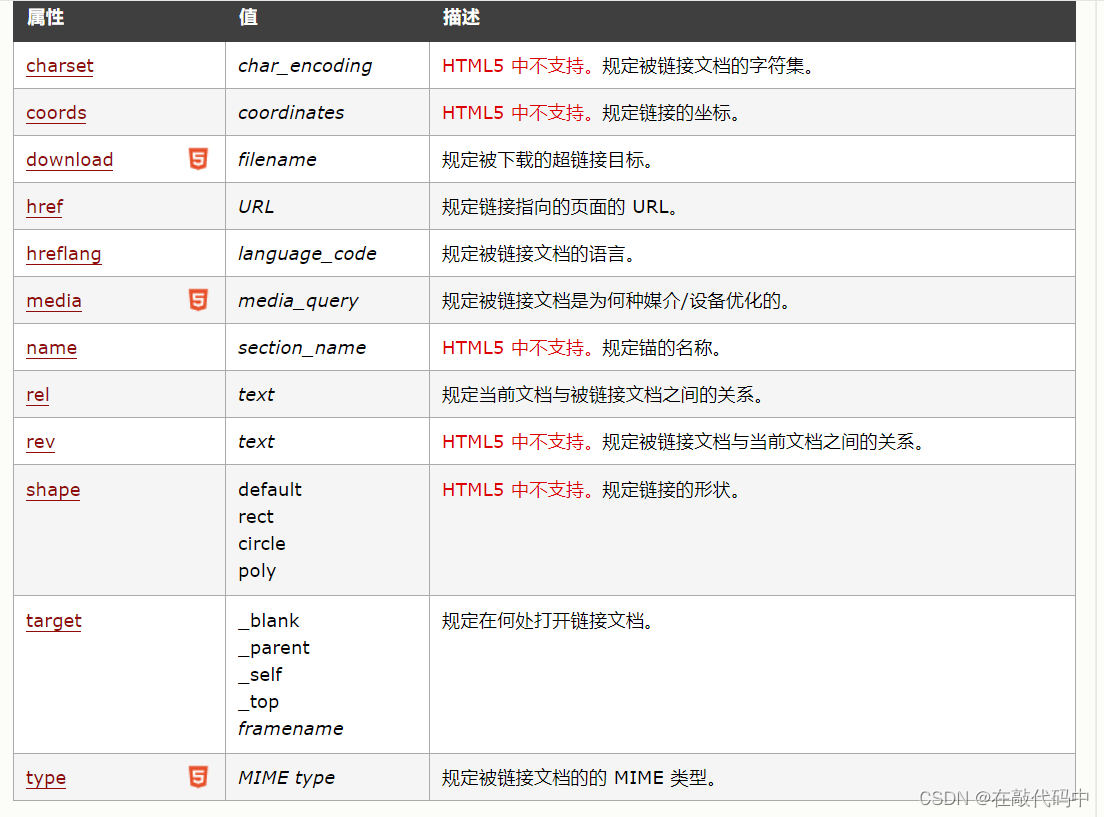Click the charset row description text
This screenshot has width=1104, height=817.
[x=628, y=66]
